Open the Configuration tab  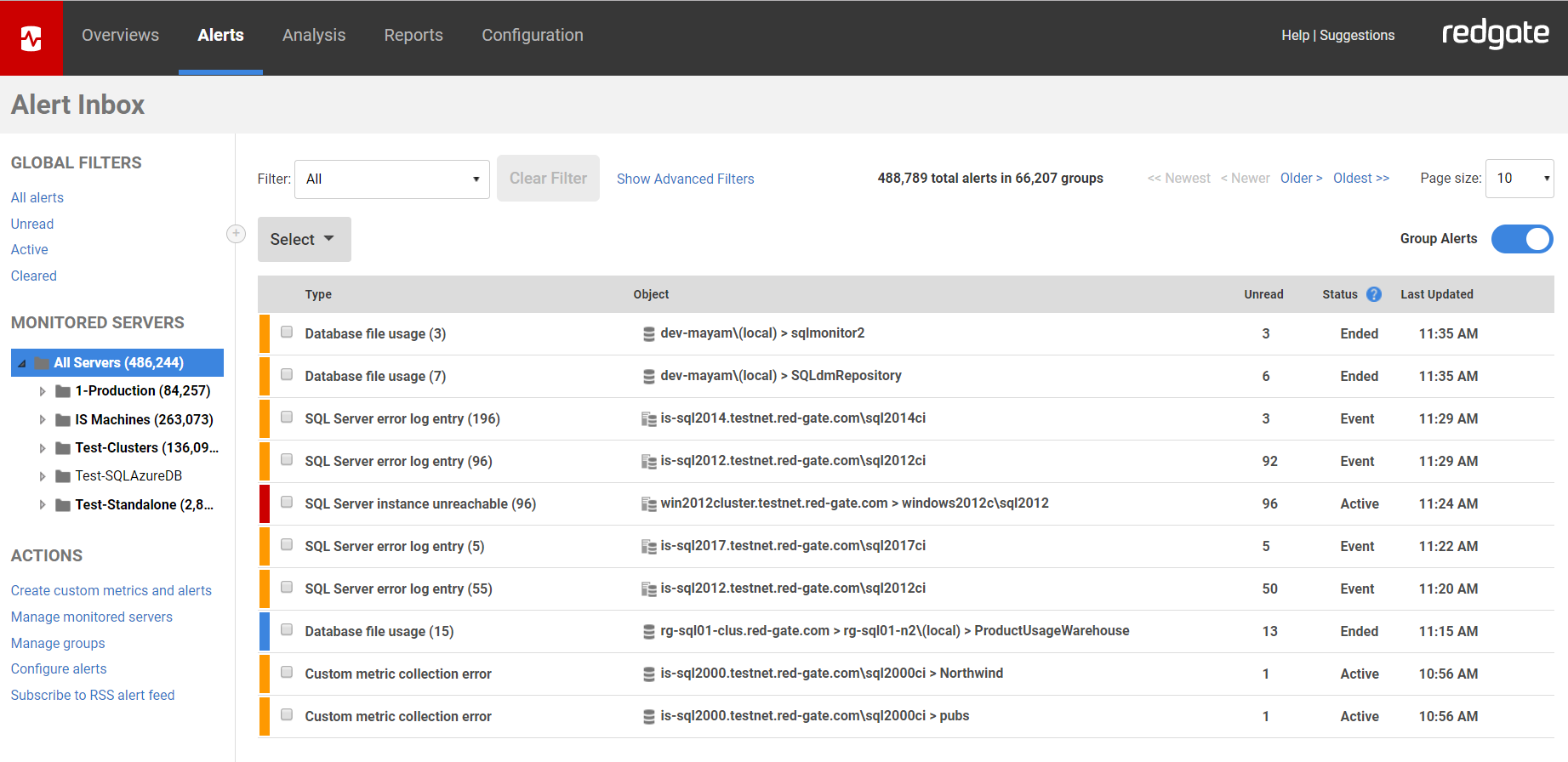(533, 35)
